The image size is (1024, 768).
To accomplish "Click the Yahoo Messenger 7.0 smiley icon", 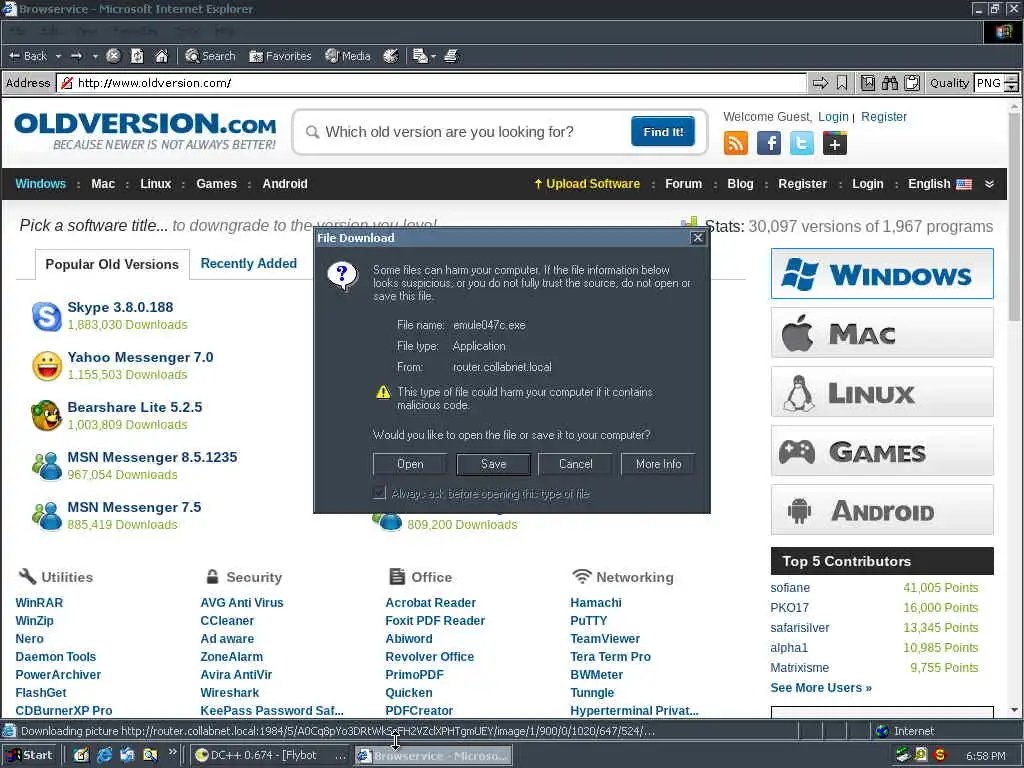I will pyautogui.click(x=46, y=366).
